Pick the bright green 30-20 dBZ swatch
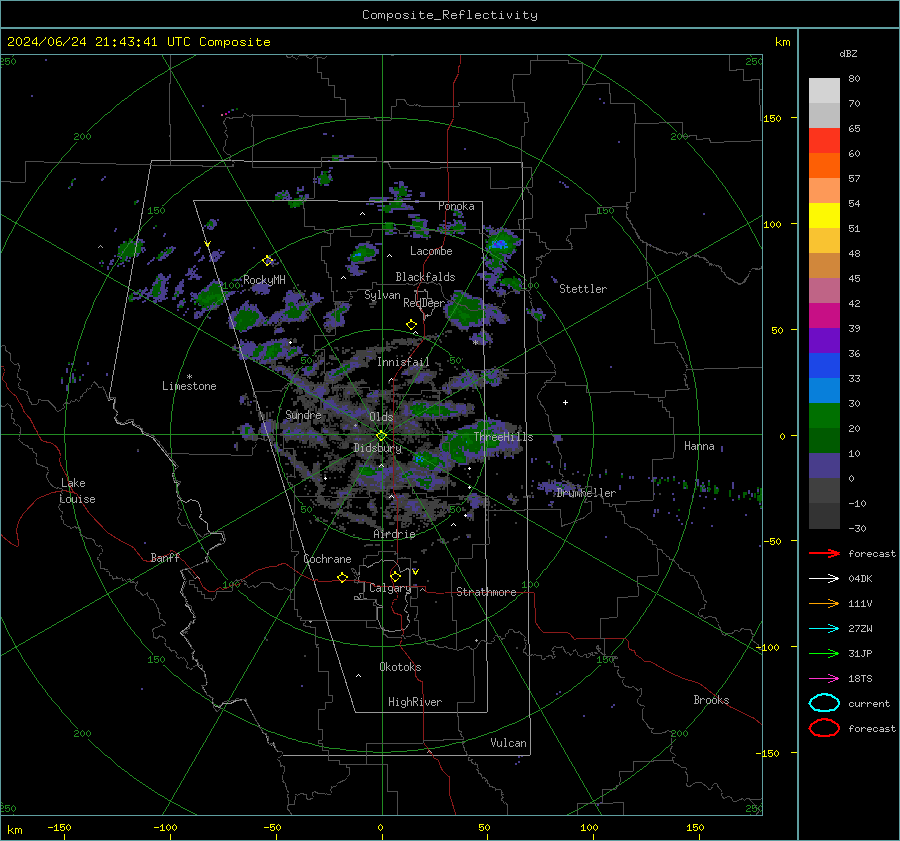The image size is (900, 841). [x=824, y=416]
